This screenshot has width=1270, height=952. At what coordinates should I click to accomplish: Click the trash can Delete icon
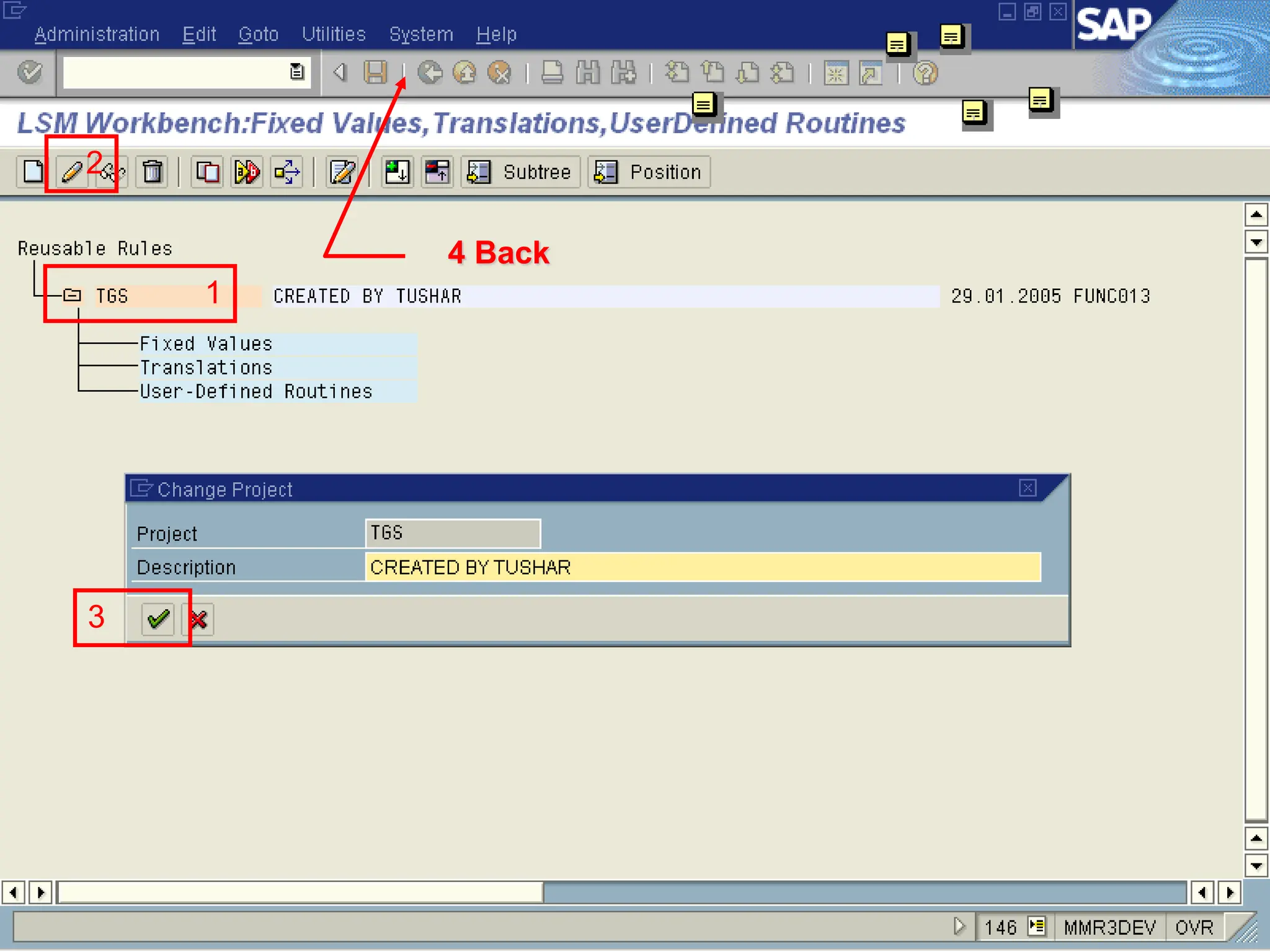[x=152, y=172]
